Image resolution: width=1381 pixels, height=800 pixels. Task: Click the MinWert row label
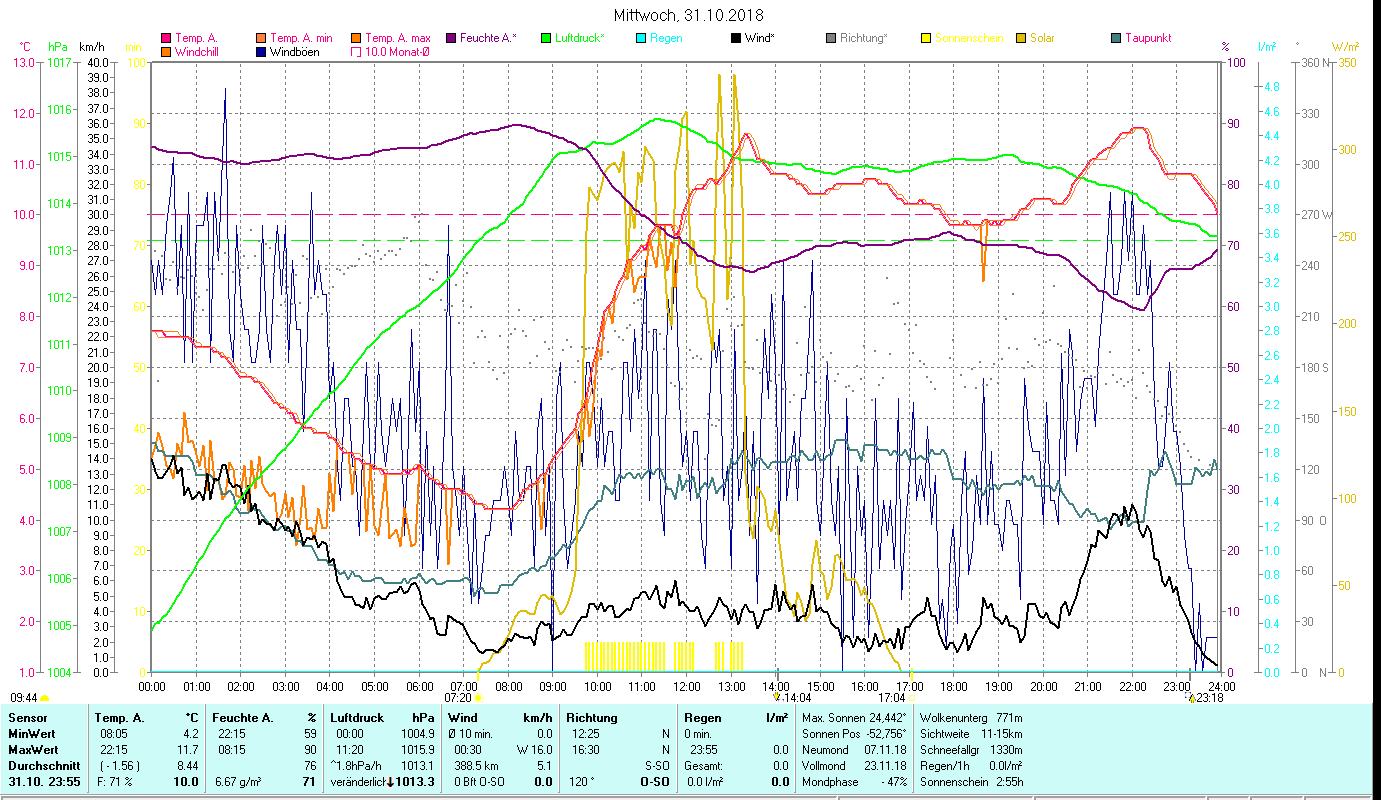coord(32,734)
